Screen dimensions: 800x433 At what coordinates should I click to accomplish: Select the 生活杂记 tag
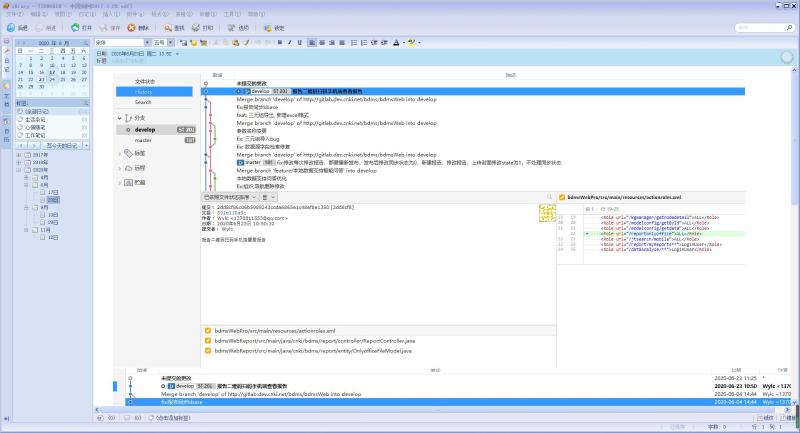coord(34,119)
